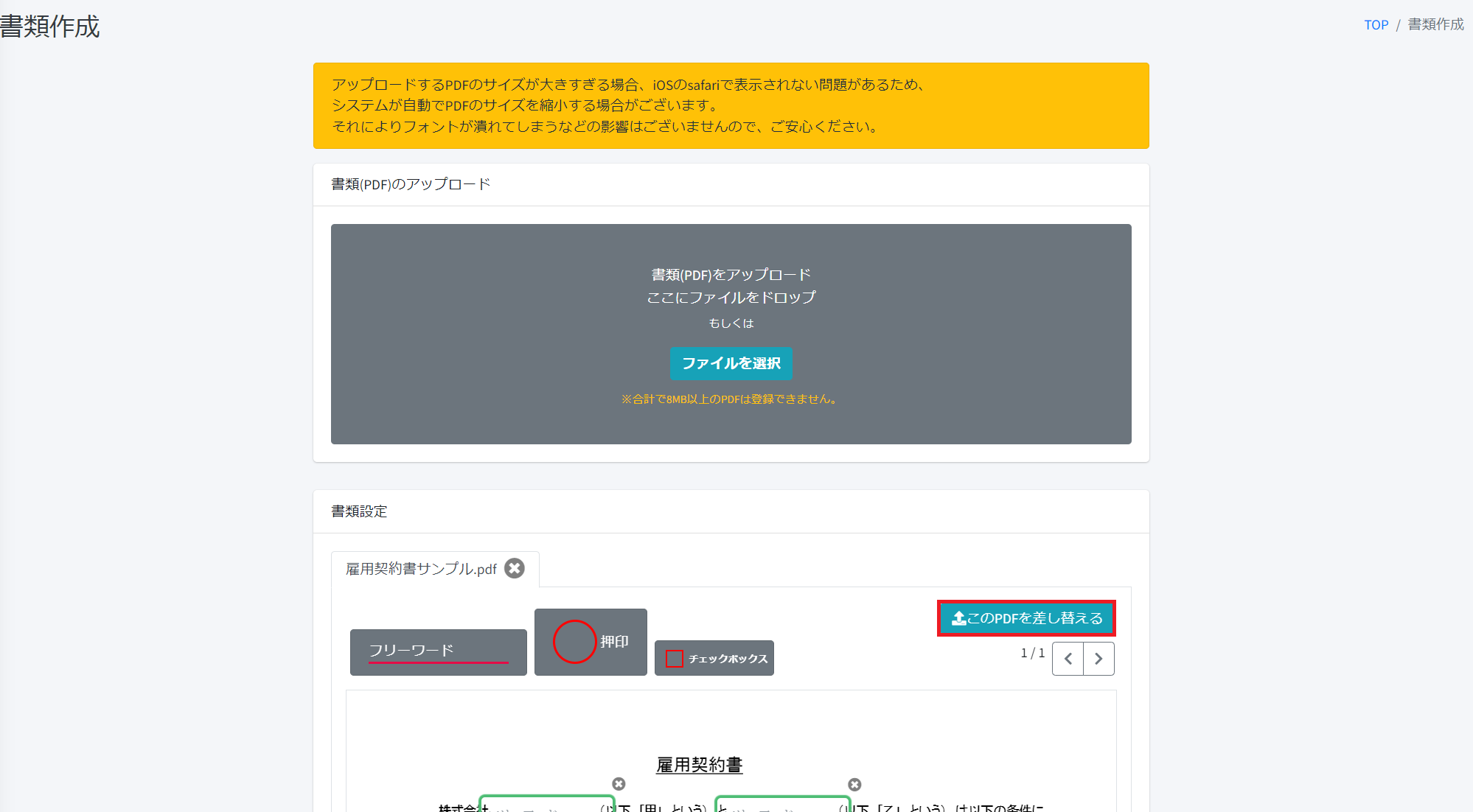Click the 雇用契約書 document title
The height and width of the screenshot is (812, 1473).
coord(699,765)
